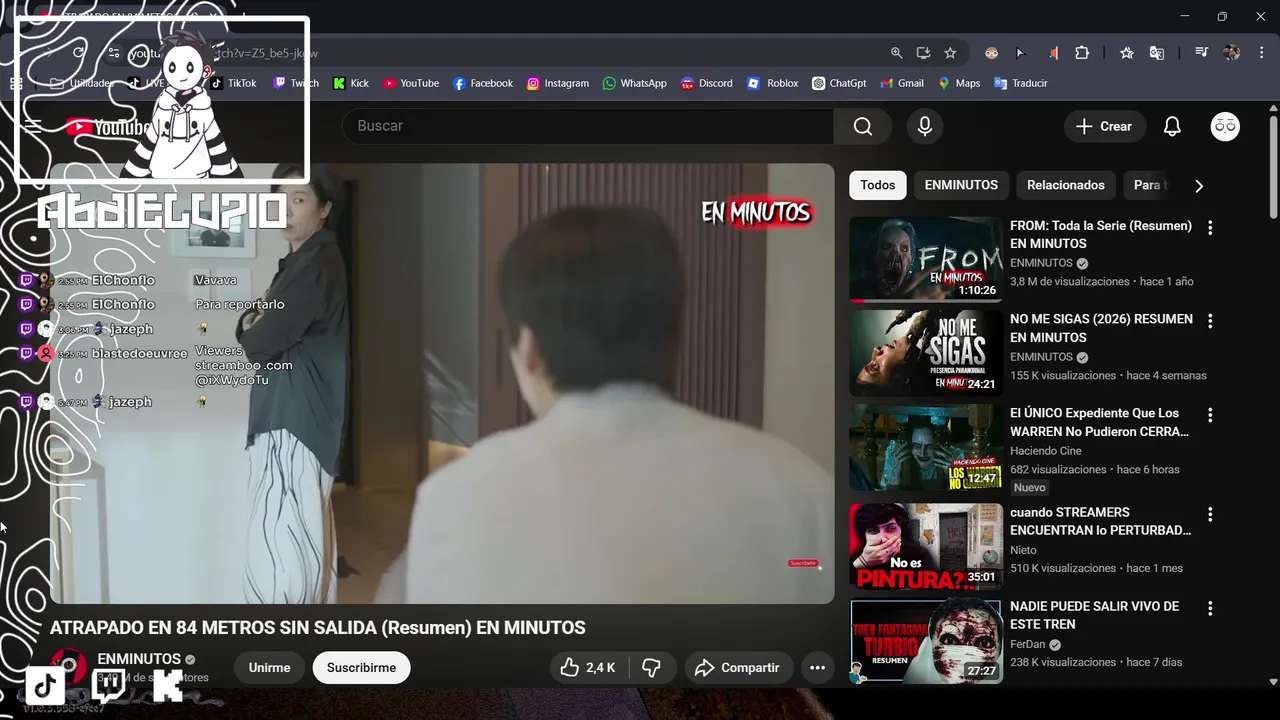Click the title cuando STREAMERS ENCUENTRAN lo PERTURBAD...
This screenshot has height=720, width=1280.
[1100, 521]
